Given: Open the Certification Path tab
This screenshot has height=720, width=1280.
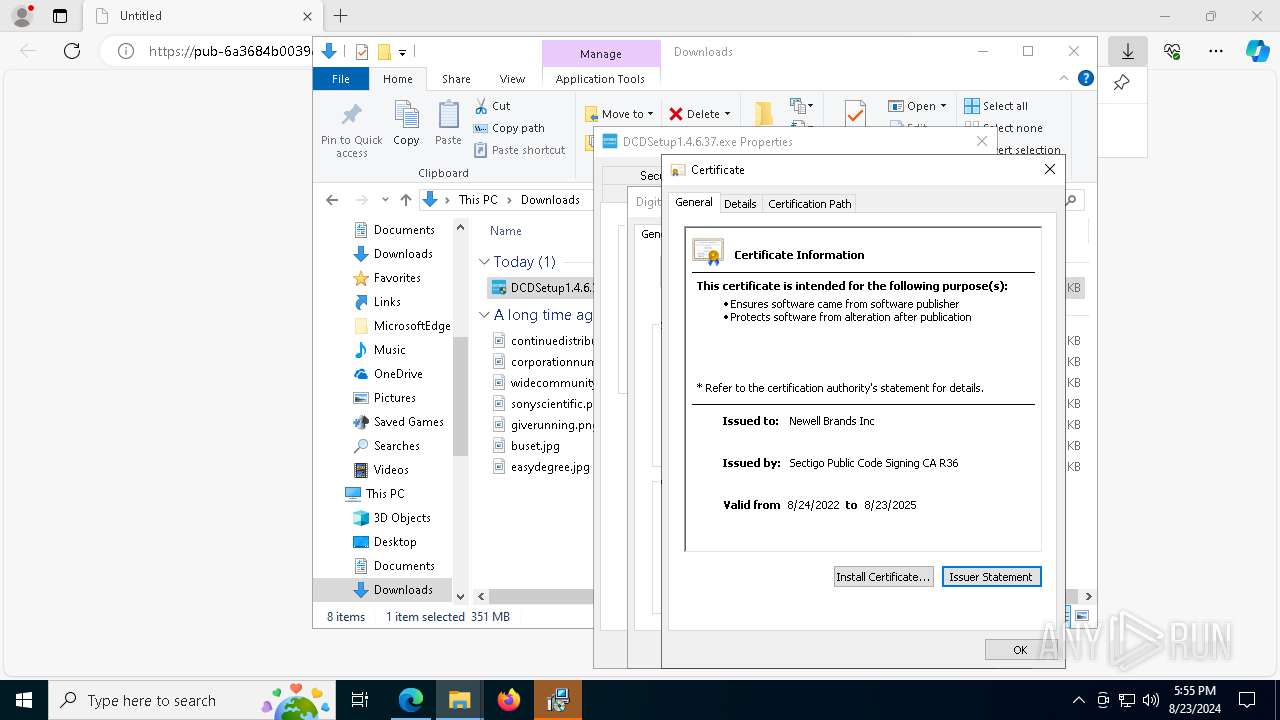Looking at the screenshot, I should pos(809,203).
